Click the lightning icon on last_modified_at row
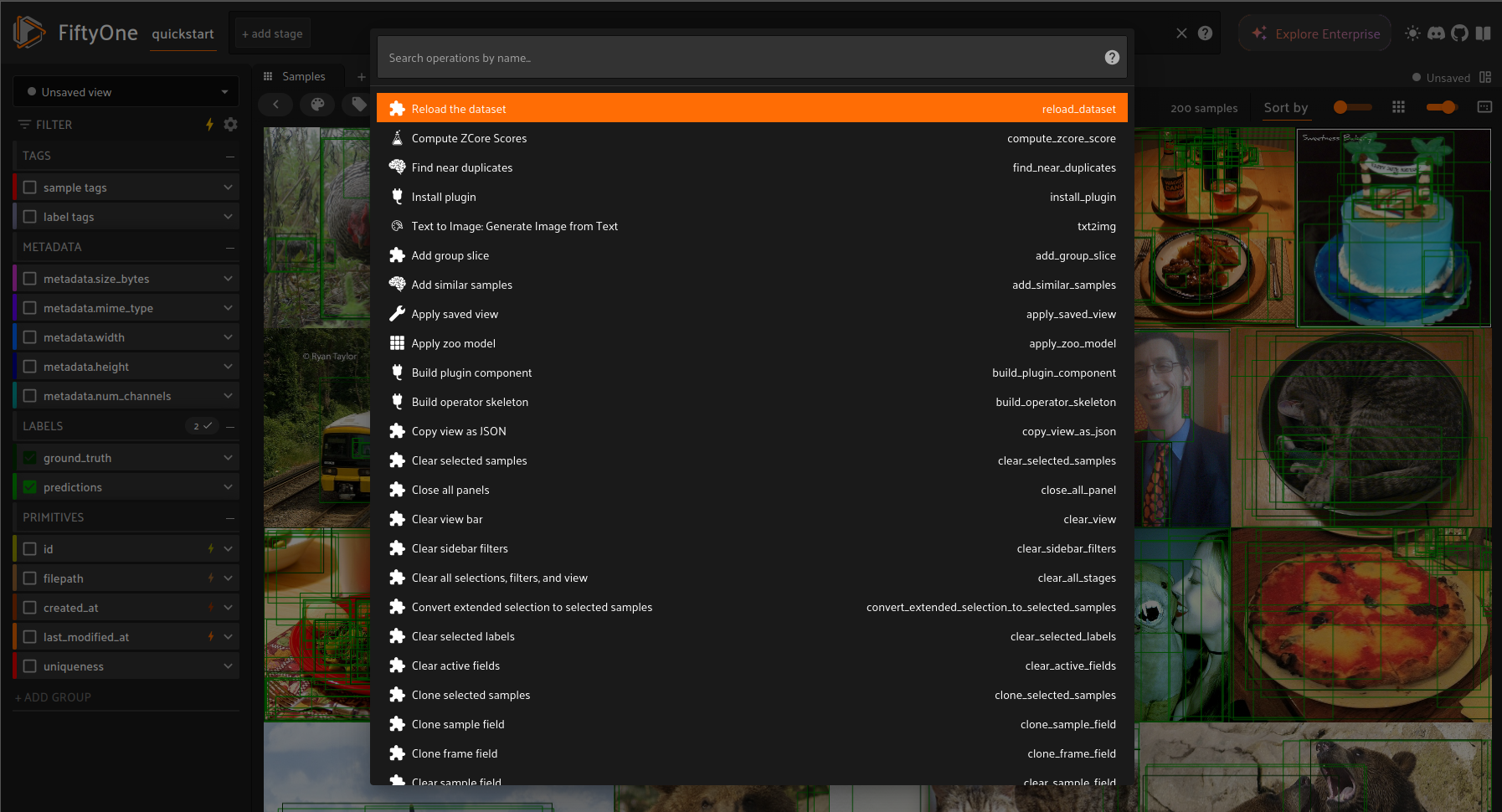1502x812 pixels. point(210,636)
